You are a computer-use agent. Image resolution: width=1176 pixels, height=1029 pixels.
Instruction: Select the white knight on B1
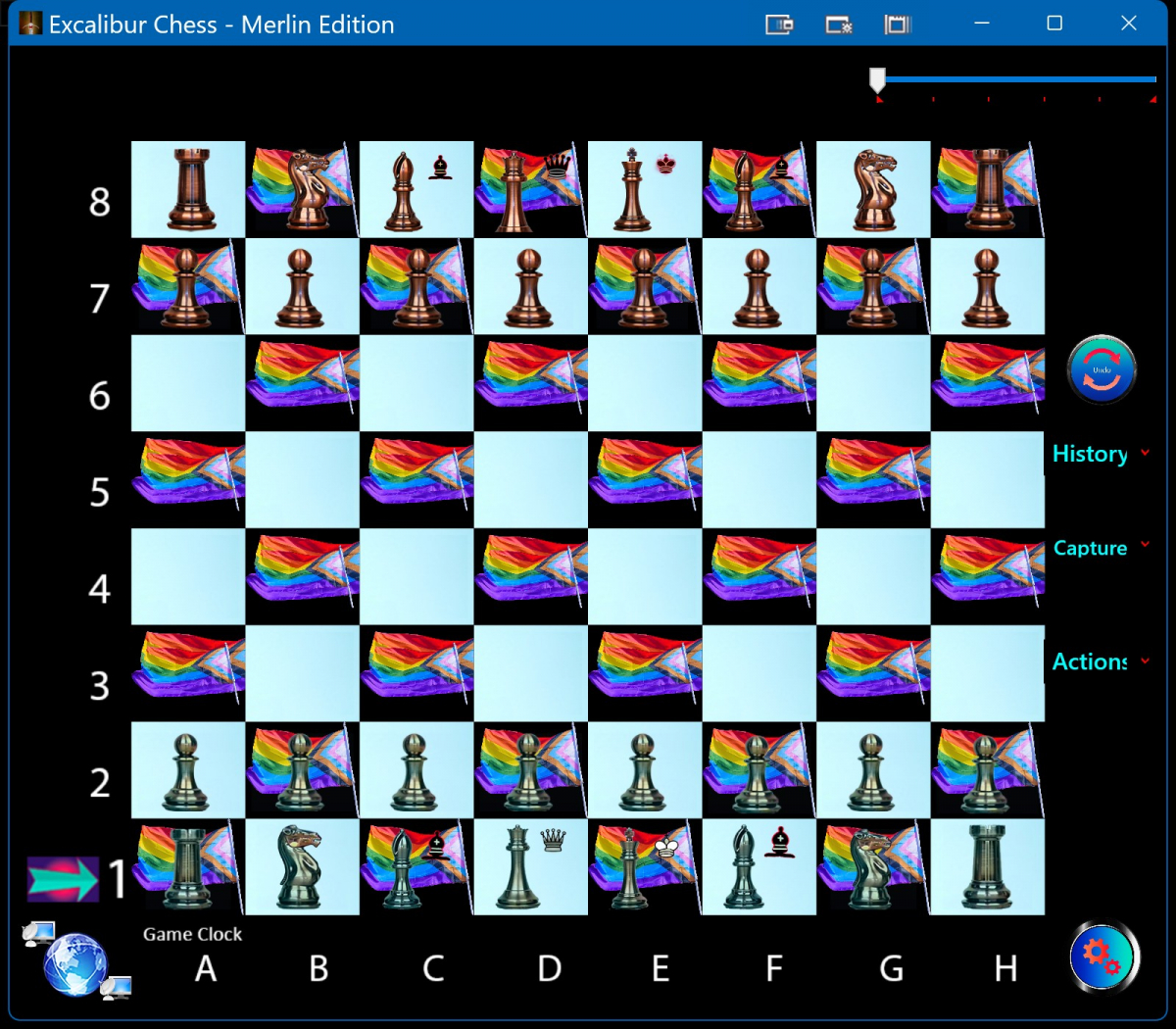[302, 866]
